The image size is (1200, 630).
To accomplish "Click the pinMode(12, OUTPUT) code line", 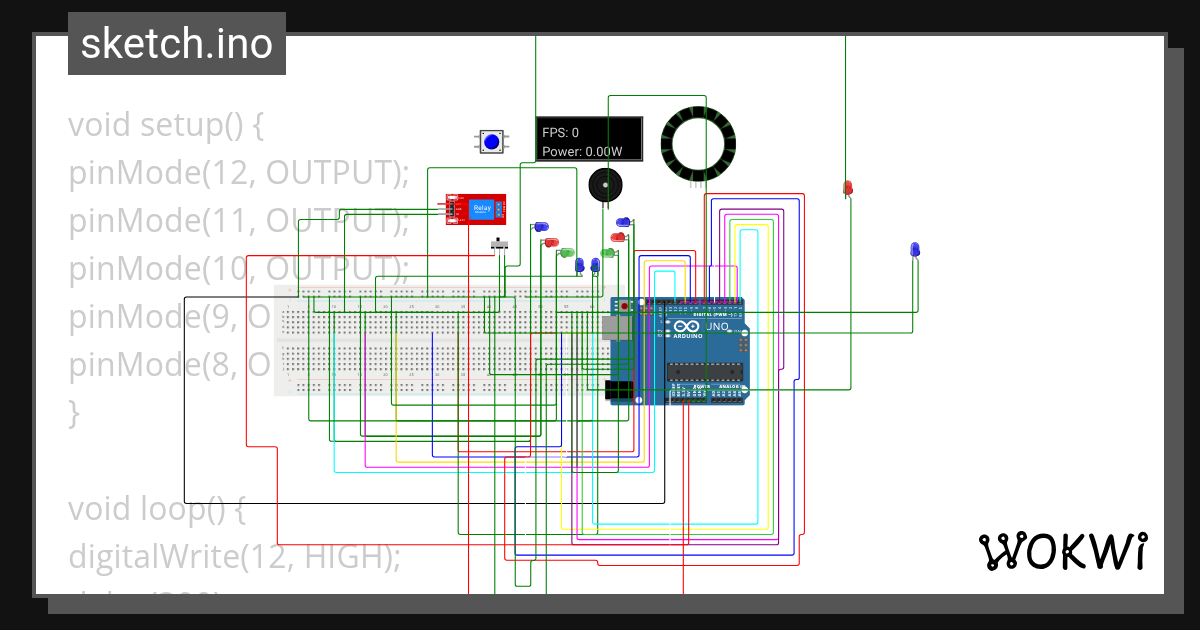I will [239, 173].
